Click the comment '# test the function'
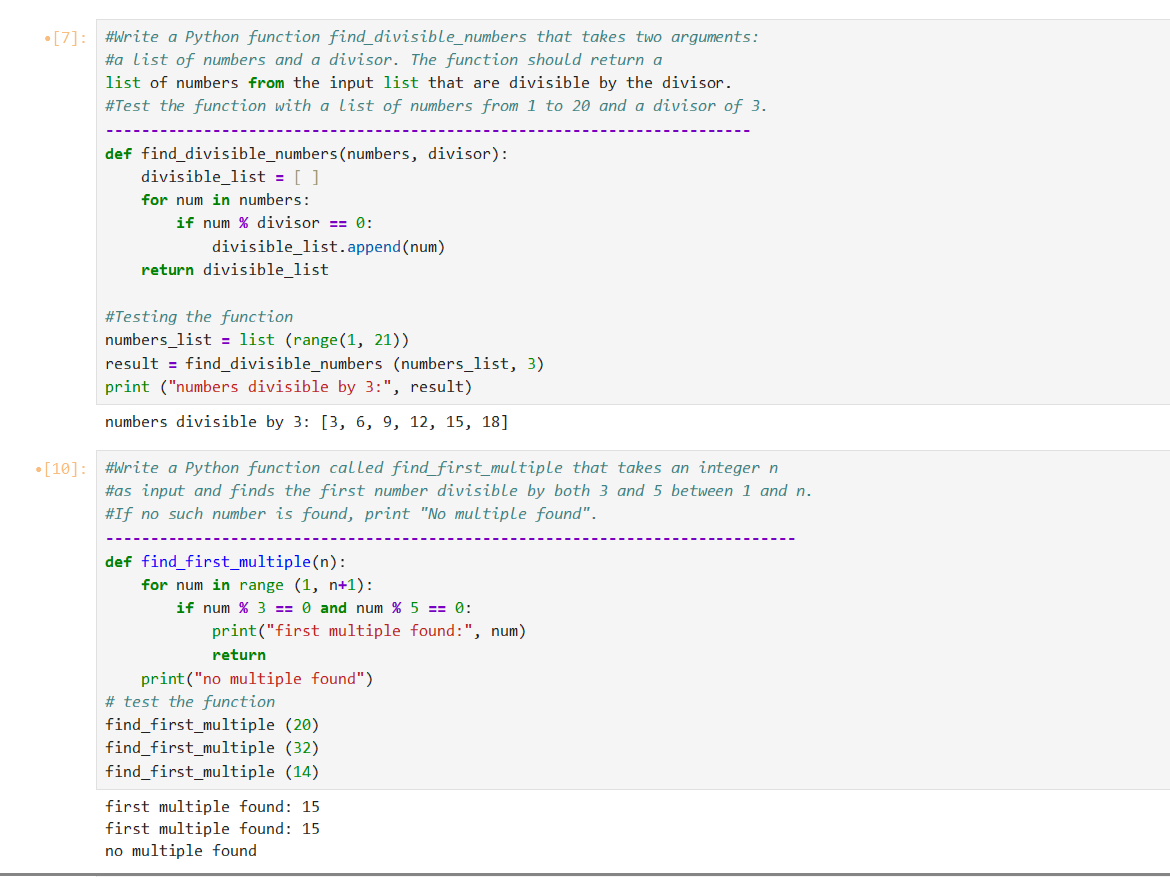 [190, 702]
